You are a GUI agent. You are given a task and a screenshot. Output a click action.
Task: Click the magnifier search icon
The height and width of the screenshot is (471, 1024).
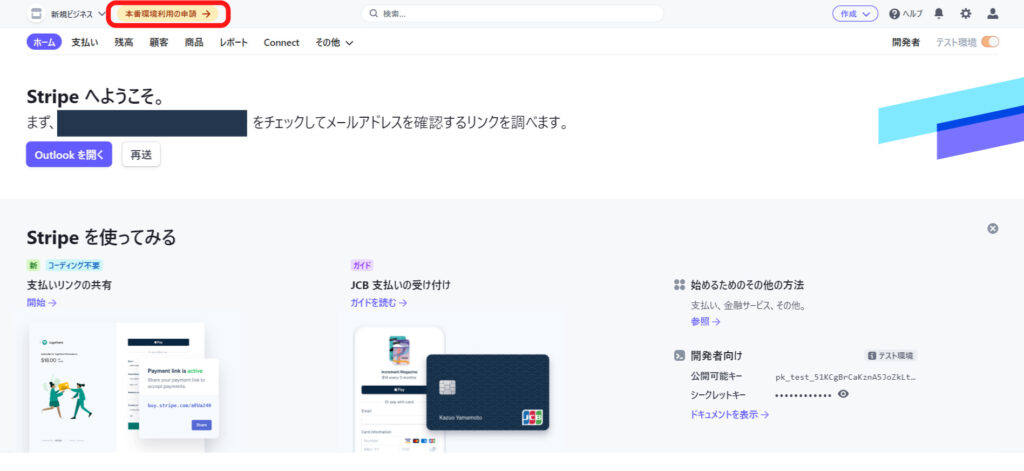(374, 13)
